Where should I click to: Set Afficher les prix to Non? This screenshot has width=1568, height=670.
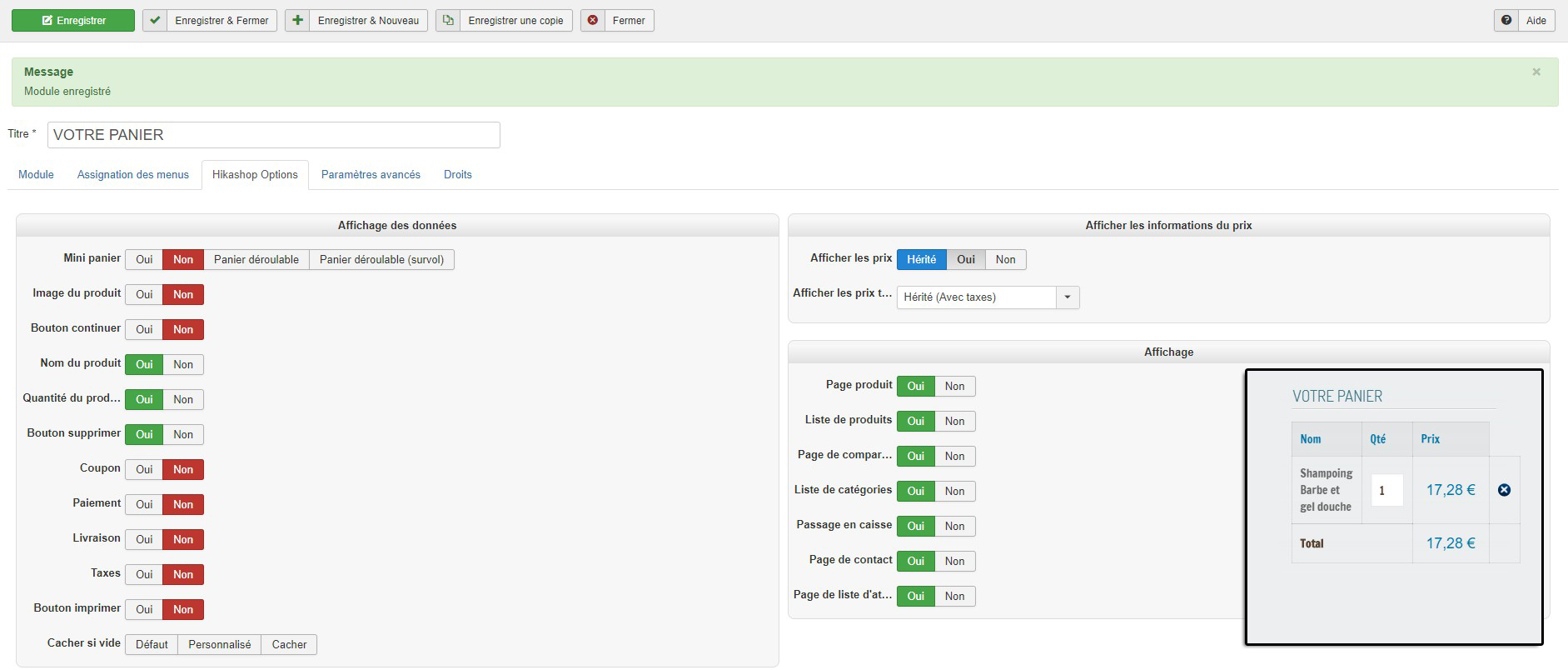pos(1006,260)
